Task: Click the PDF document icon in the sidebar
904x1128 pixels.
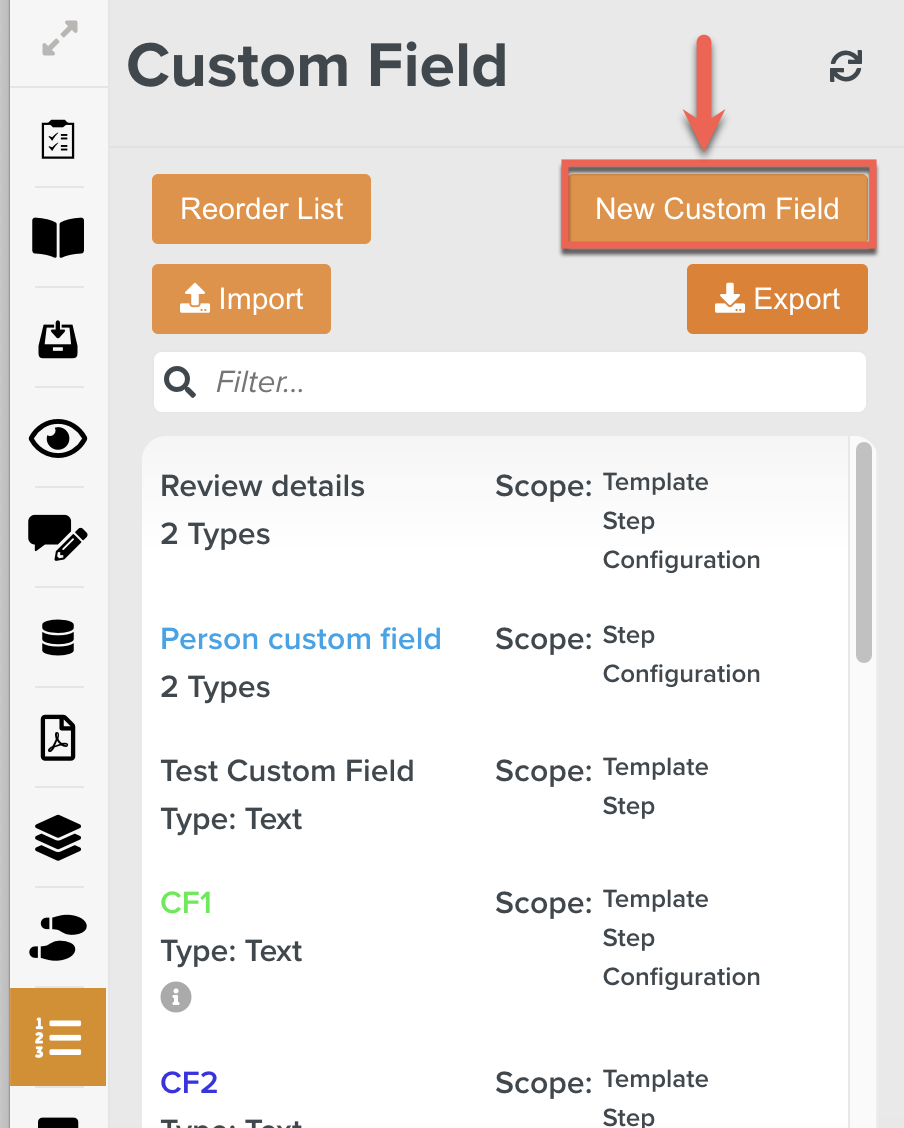Action: pos(58,738)
